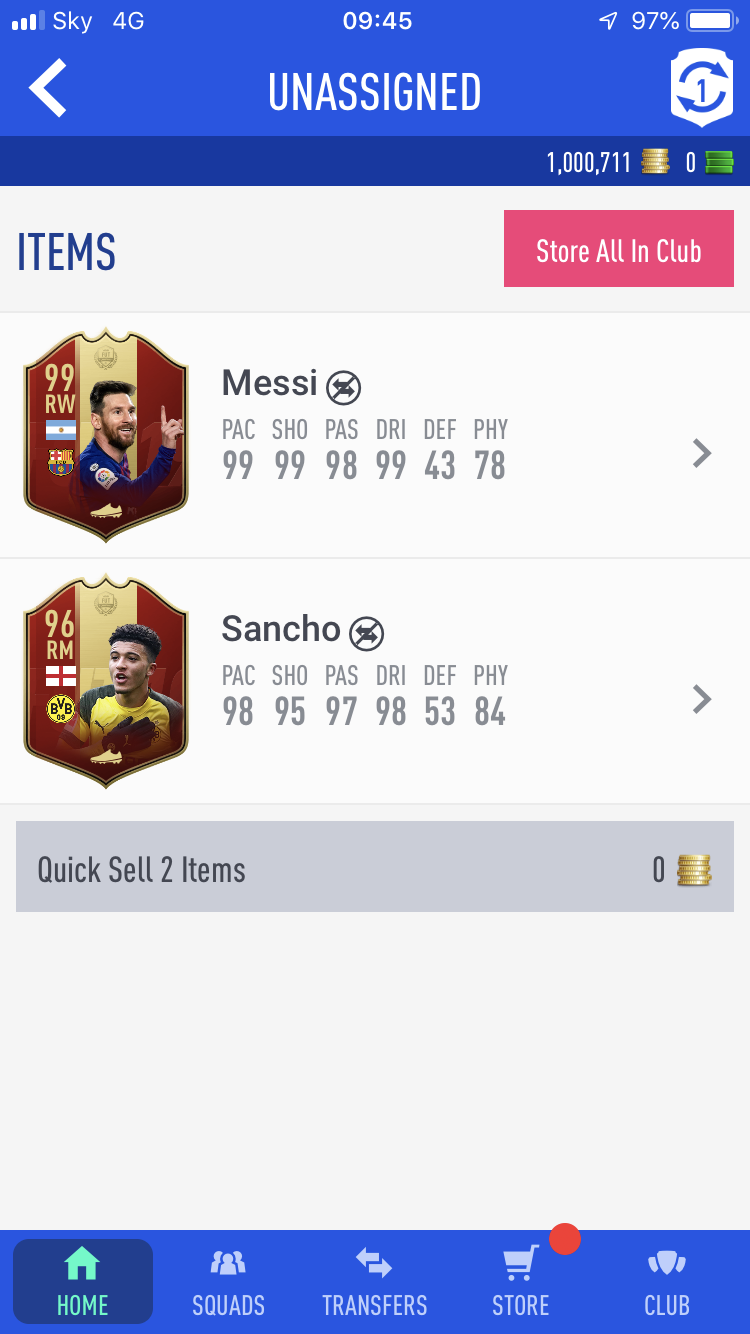The image size is (750, 1334).
Task: Switch to the Club tab
Action: click(667, 1282)
